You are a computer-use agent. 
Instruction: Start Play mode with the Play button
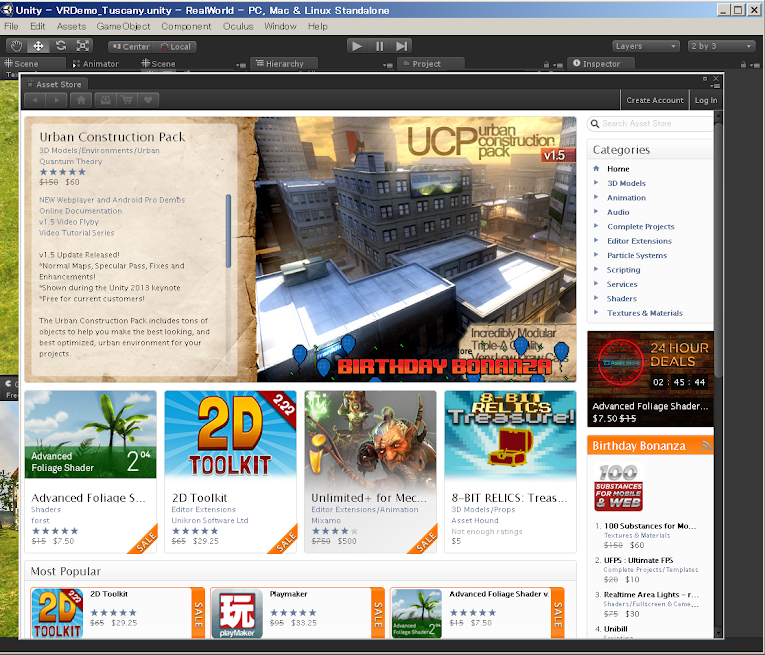click(x=357, y=46)
